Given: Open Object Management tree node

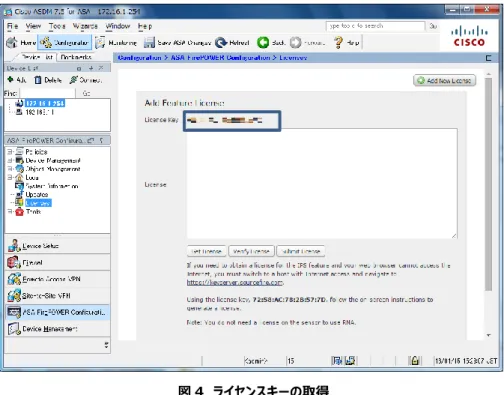Looking at the screenshot, I should (53, 169).
